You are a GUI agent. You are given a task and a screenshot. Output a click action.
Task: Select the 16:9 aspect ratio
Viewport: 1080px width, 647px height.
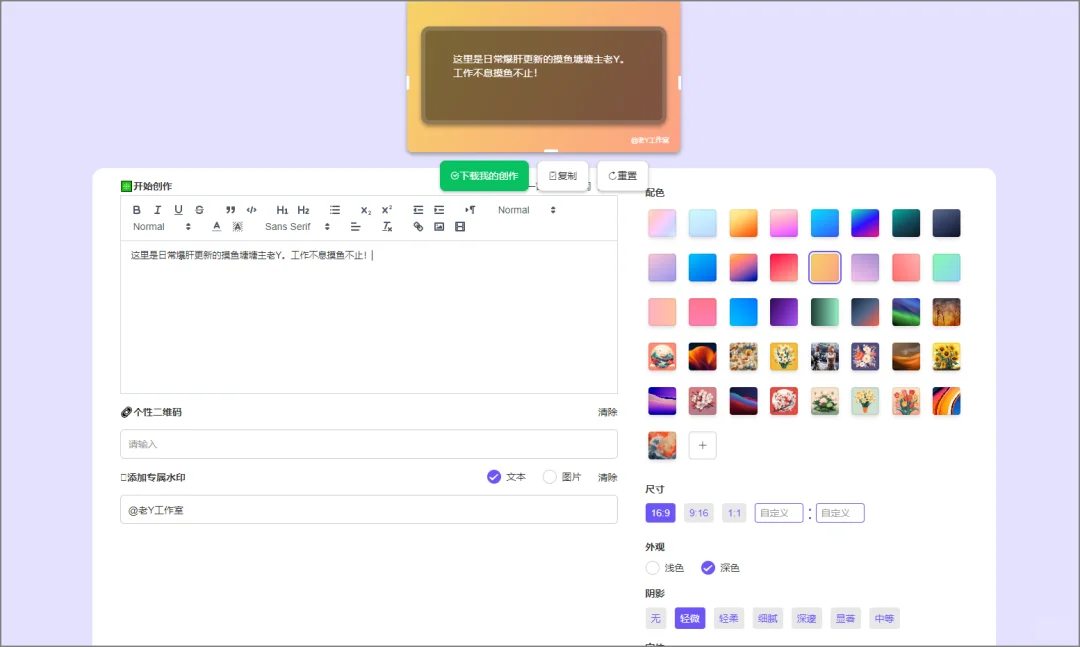tap(660, 512)
